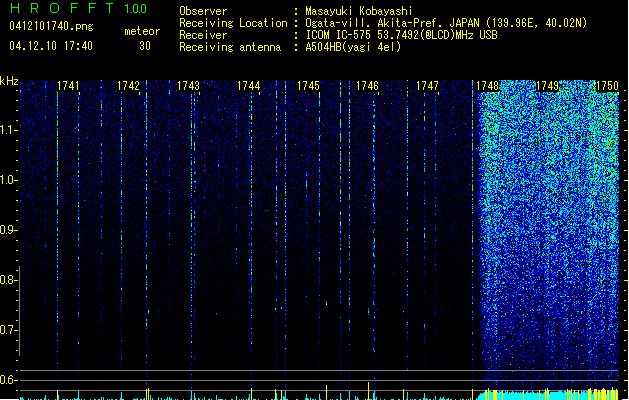Click the 0.6 kHz axis label

[x=9, y=380]
